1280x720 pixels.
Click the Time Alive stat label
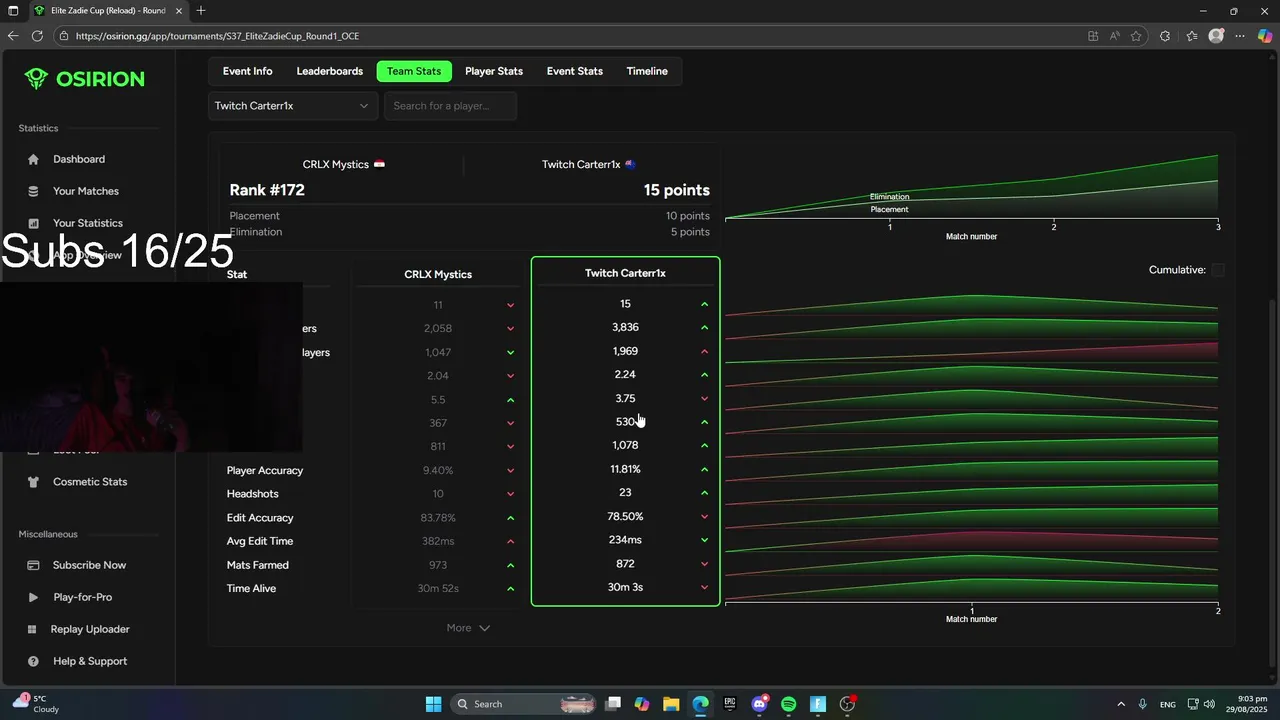click(x=251, y=589)
